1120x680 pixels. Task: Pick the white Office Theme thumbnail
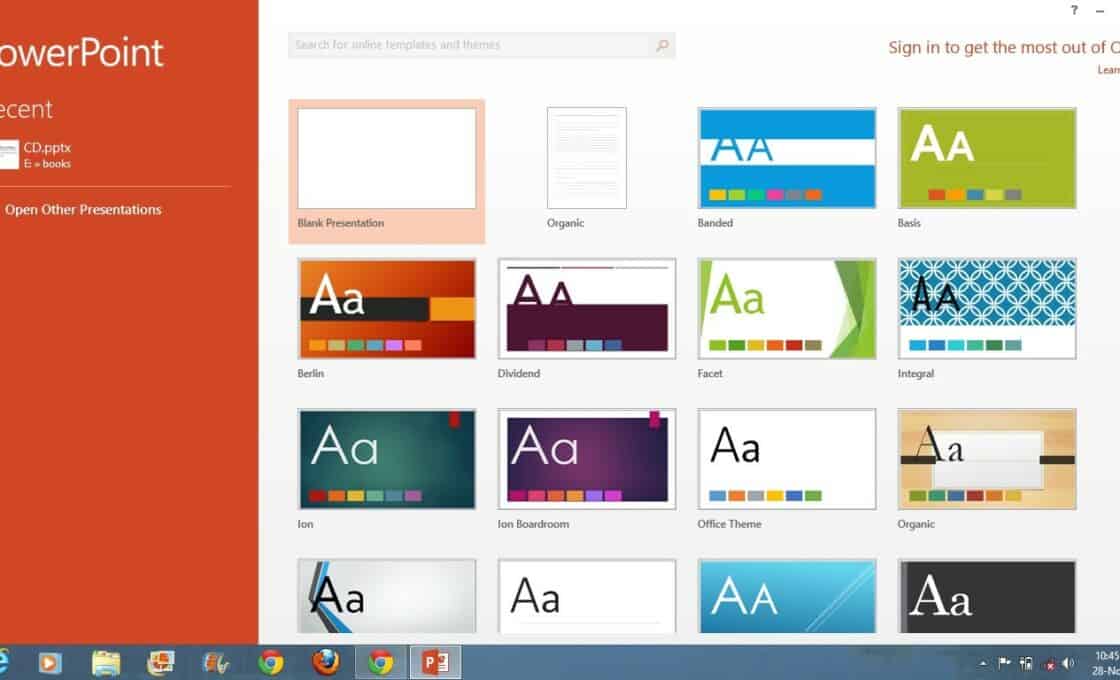point(786,459)
